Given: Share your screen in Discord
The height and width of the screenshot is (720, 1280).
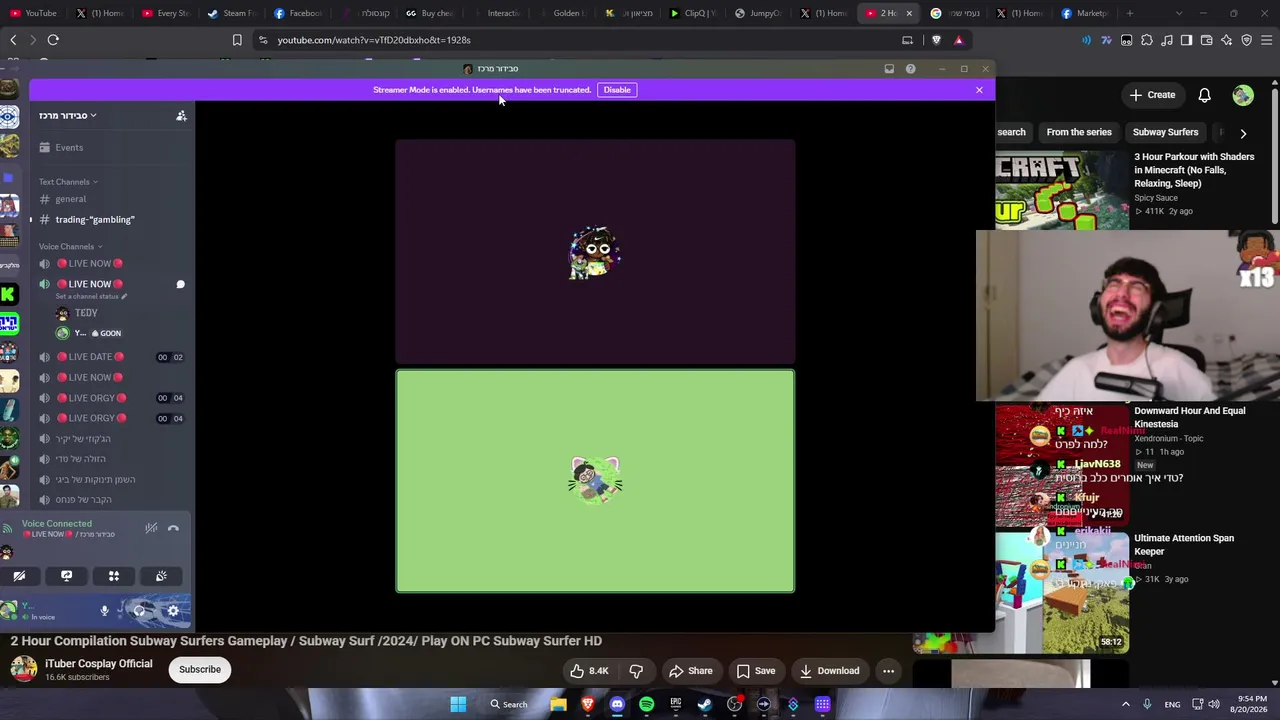Looking at the screenshot, I should [x=66, y=576].
